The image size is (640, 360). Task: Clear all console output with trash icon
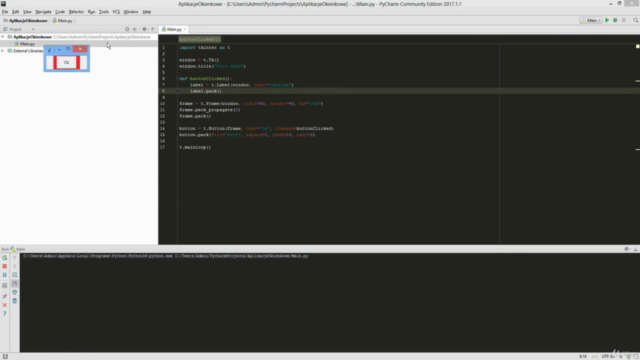click(x=15, y=301)
